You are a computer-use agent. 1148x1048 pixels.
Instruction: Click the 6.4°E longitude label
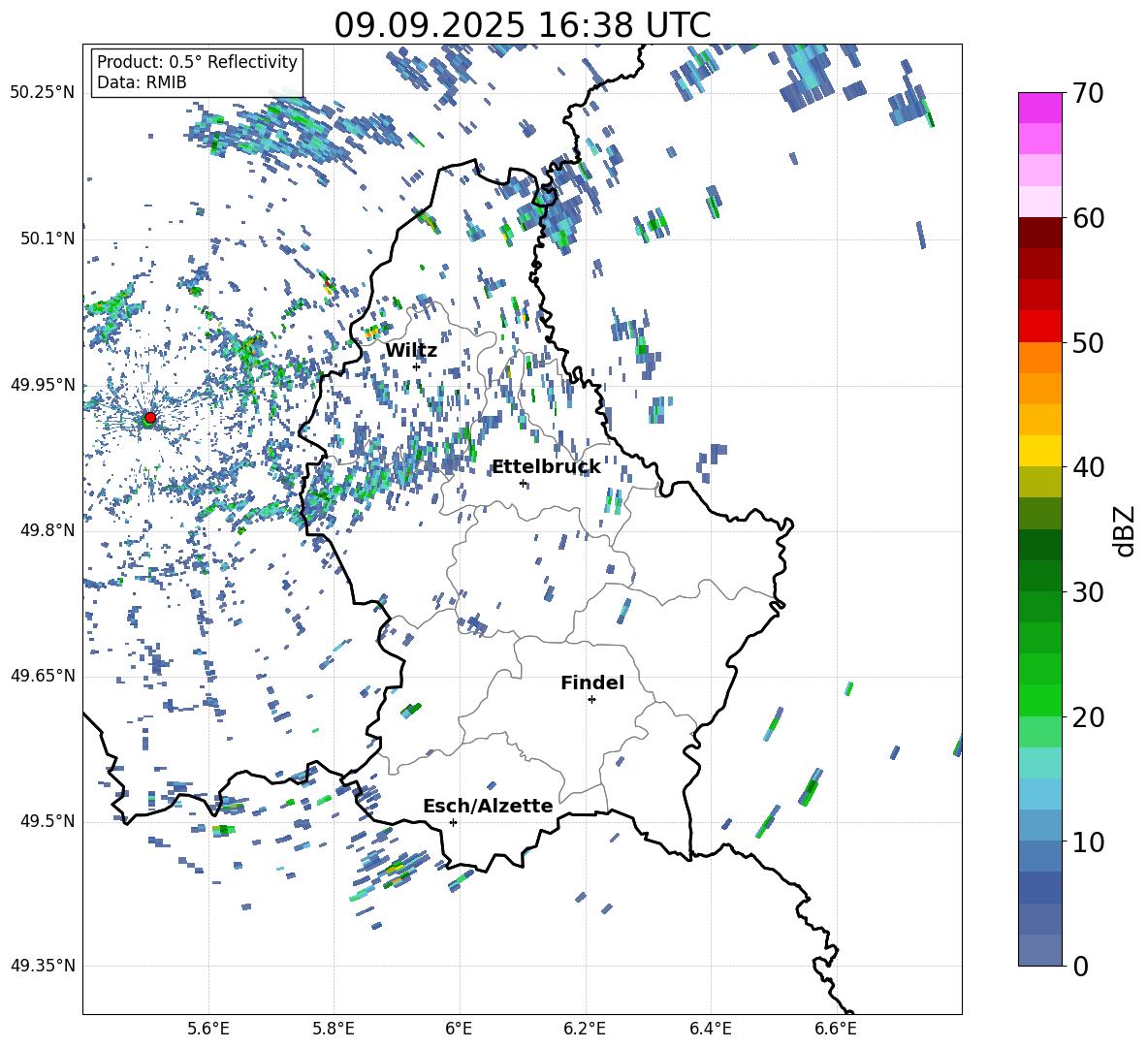click(710, 1029)
